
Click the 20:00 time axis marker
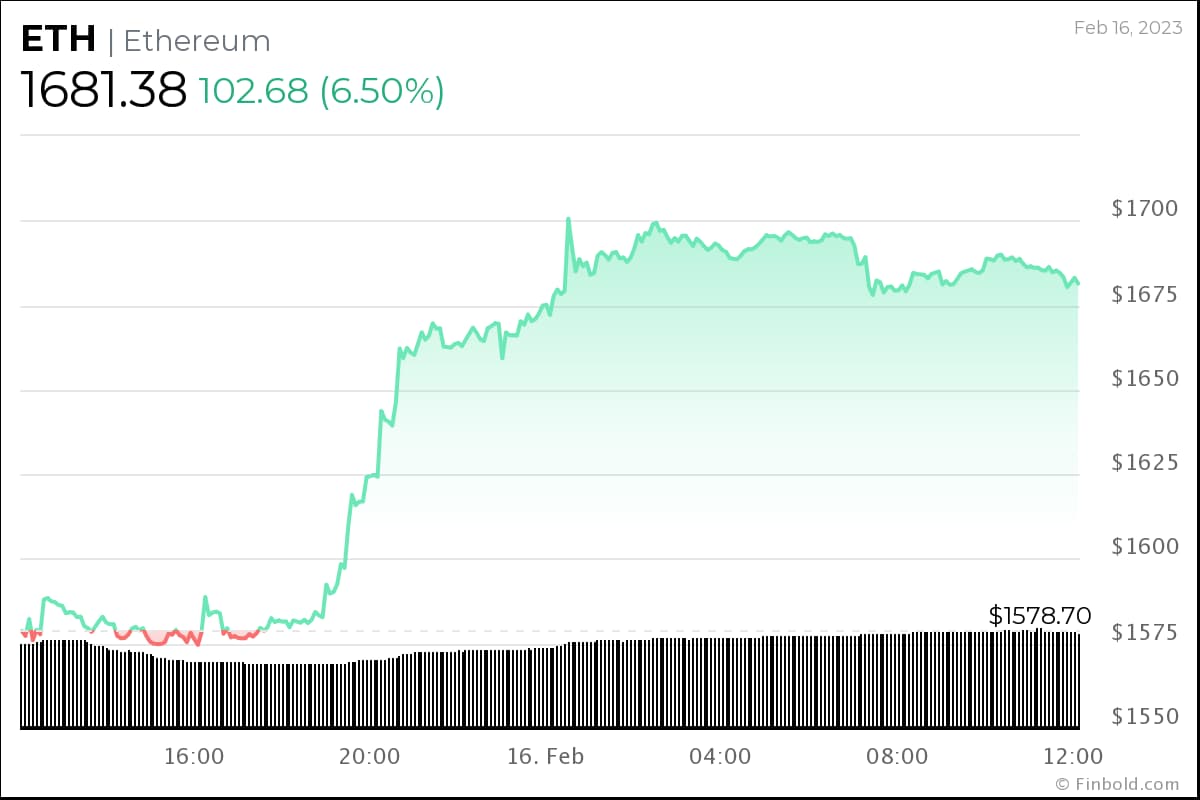(369, 757)
